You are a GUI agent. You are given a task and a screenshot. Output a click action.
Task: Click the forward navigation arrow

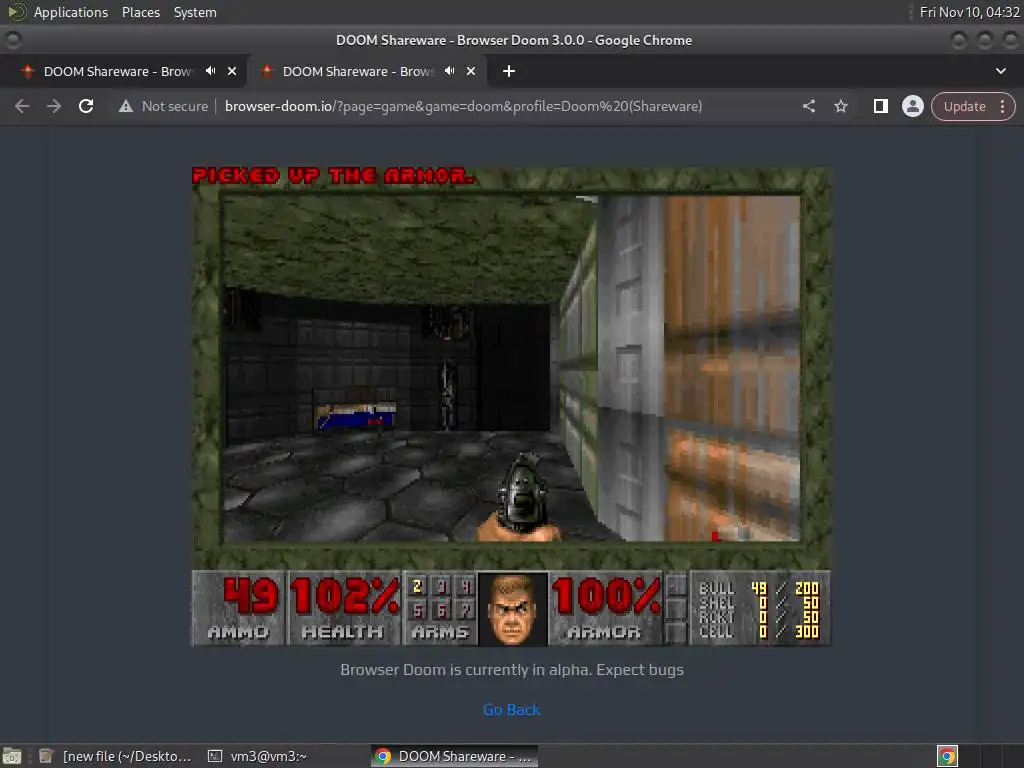click(x=54, y=106)
